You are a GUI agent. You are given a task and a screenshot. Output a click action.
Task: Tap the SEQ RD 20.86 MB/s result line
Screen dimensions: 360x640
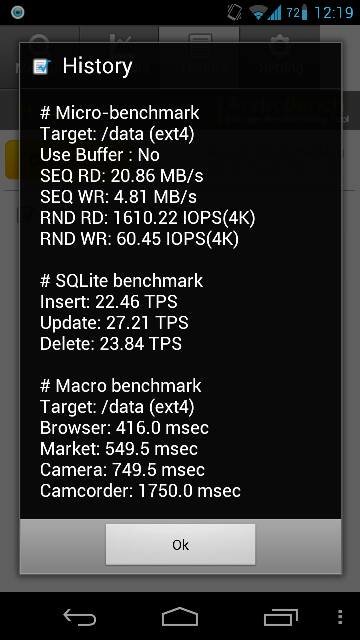[121, 176]
